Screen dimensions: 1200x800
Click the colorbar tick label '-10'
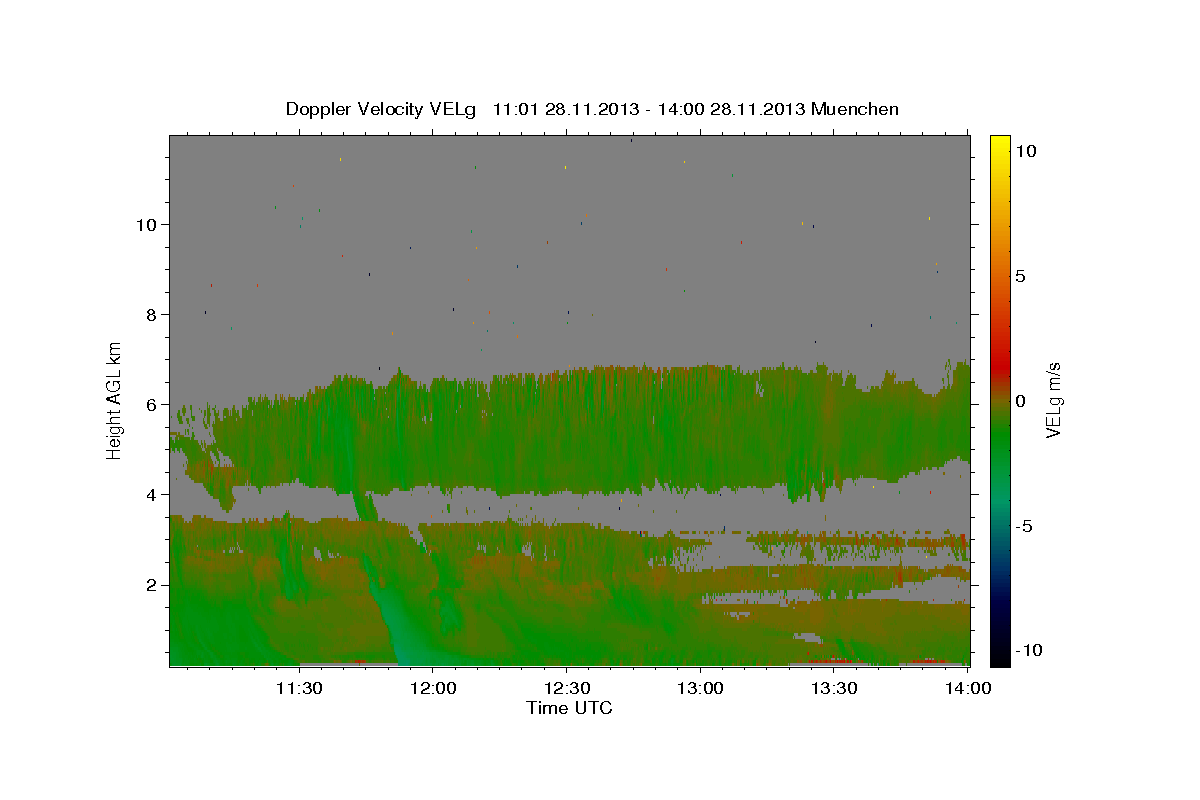point(1030,650)
